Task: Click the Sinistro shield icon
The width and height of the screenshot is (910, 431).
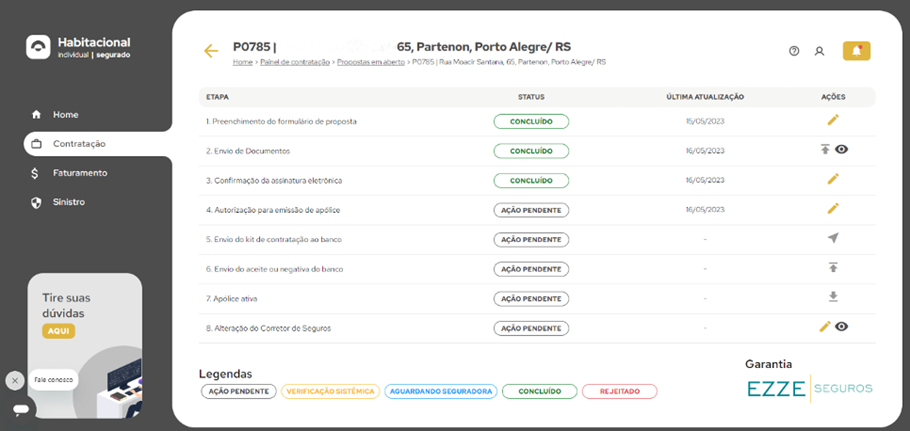Action: pyautogui.click(x=36, y=202)
